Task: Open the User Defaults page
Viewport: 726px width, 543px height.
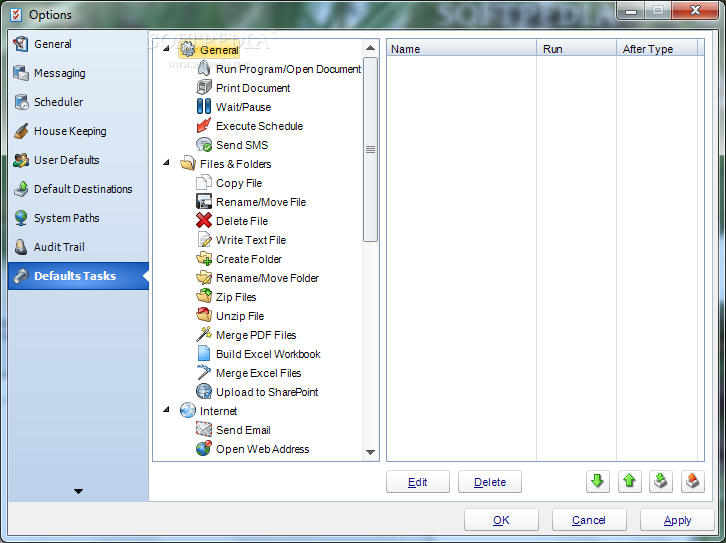Action: (78, 160)
